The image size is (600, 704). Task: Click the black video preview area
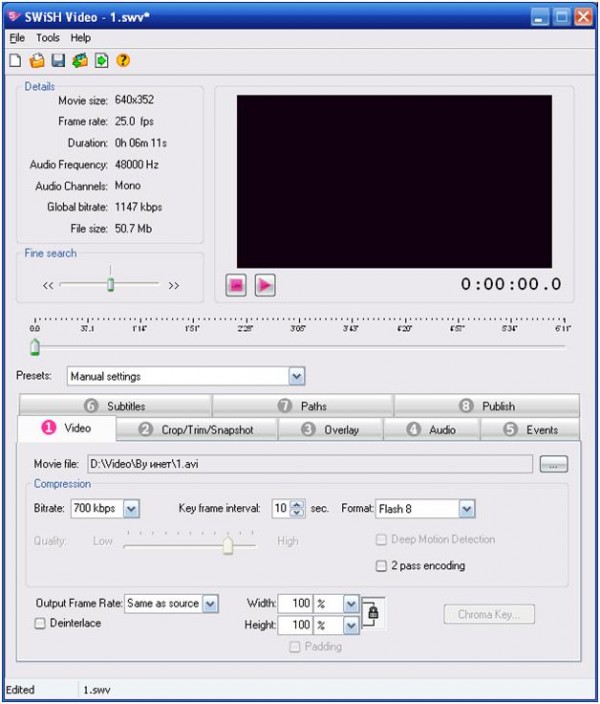tap(394, 181)
